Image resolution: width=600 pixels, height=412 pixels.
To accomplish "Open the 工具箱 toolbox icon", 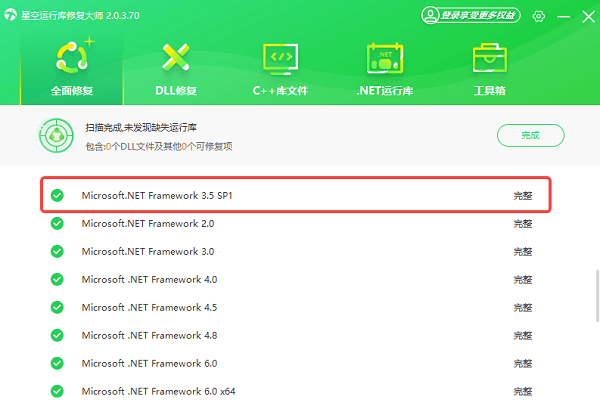I will [x=488, y=58].
